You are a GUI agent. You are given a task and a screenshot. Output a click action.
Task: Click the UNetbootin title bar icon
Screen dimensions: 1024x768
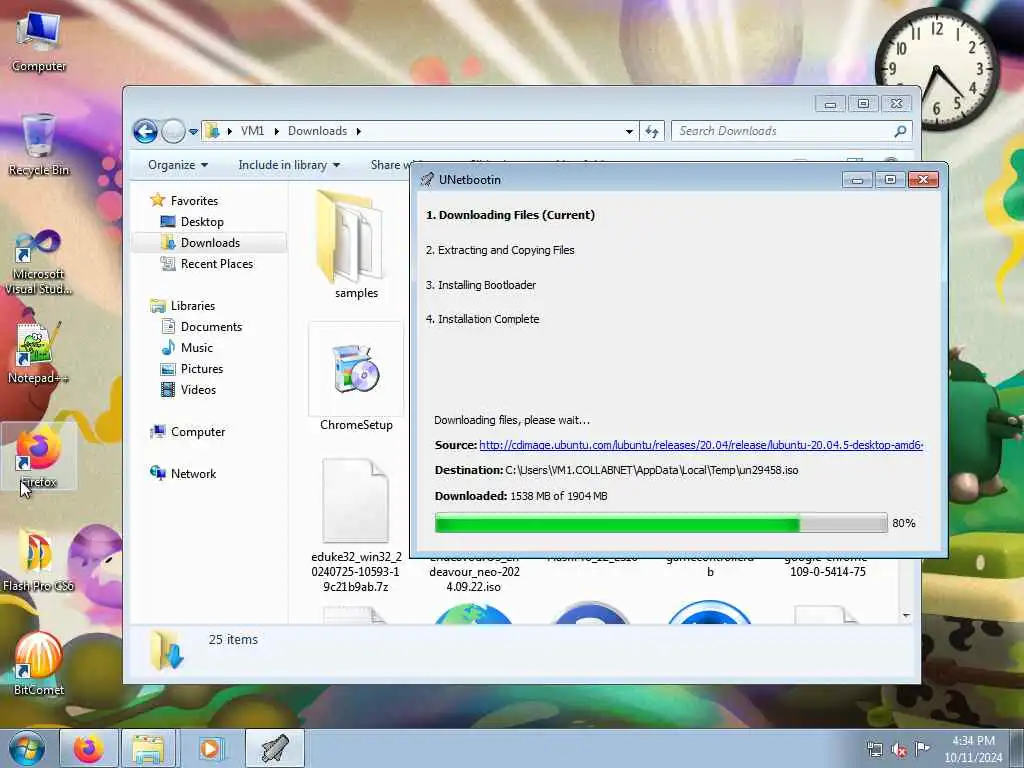[427, 180]
